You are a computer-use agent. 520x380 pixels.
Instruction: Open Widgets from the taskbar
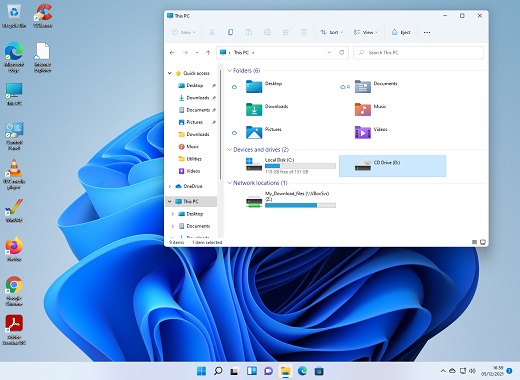[x=252, y=371]
